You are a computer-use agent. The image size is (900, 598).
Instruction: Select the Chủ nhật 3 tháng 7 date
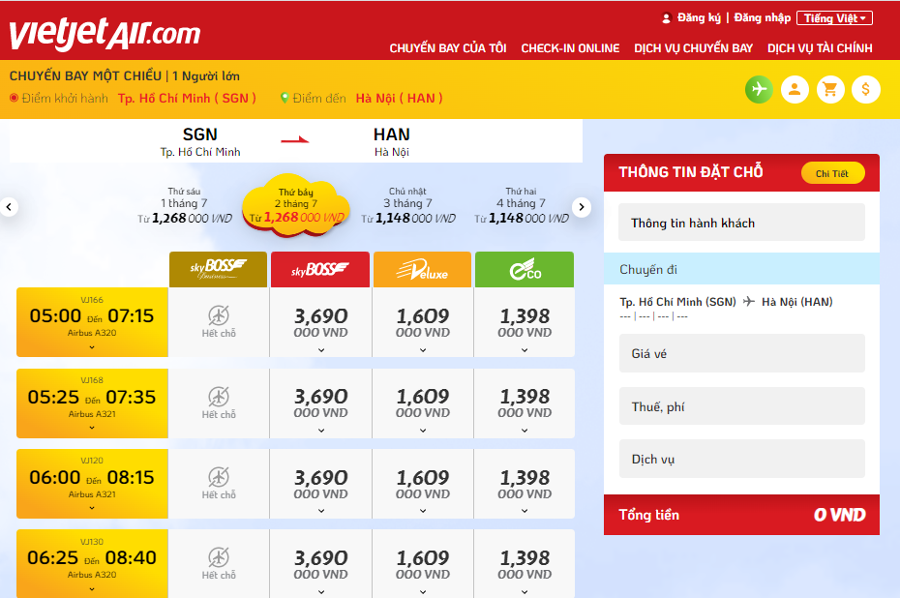(408, 205)
